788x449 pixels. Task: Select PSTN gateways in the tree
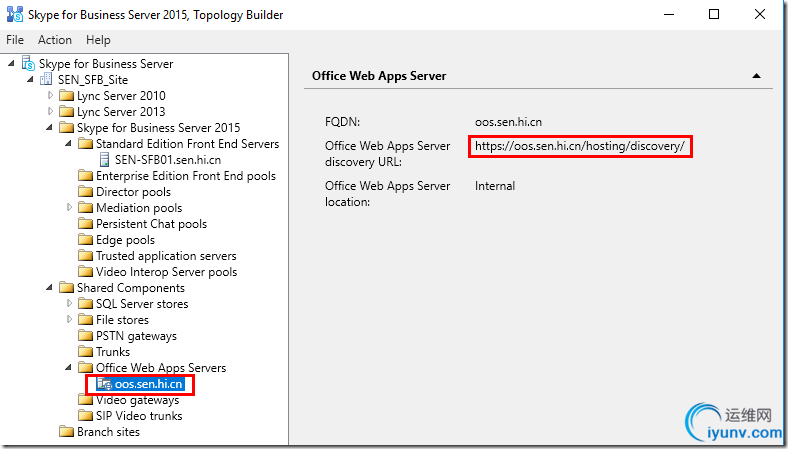[x=136, y=336]
